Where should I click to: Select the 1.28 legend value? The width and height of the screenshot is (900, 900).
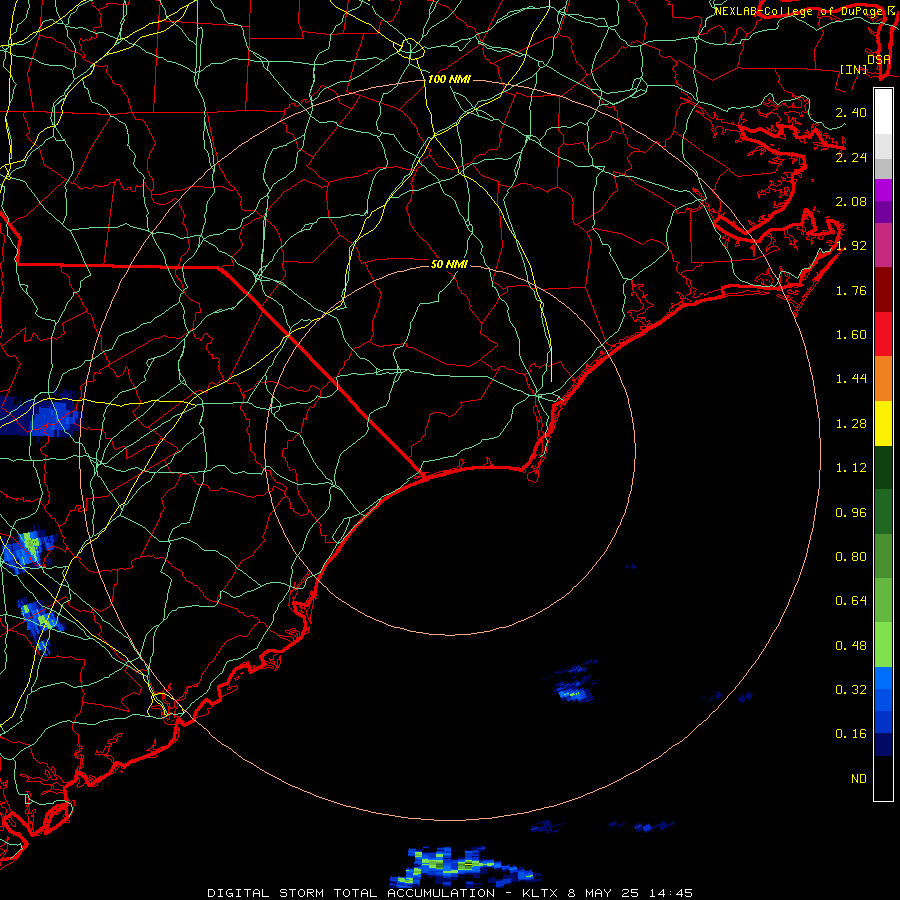pyautogui.click(x=851, y=424)
